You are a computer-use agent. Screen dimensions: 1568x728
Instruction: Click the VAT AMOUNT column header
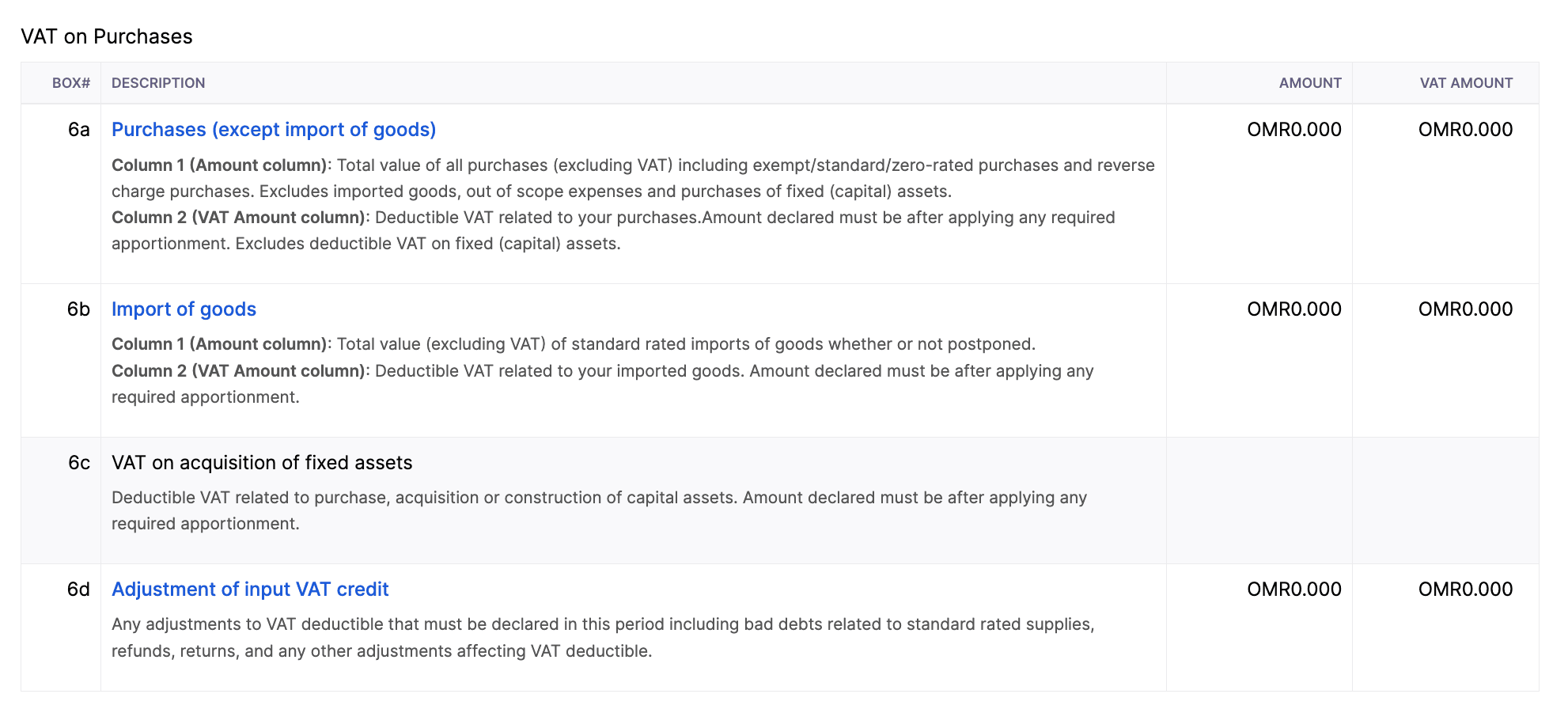[1466, 83]
